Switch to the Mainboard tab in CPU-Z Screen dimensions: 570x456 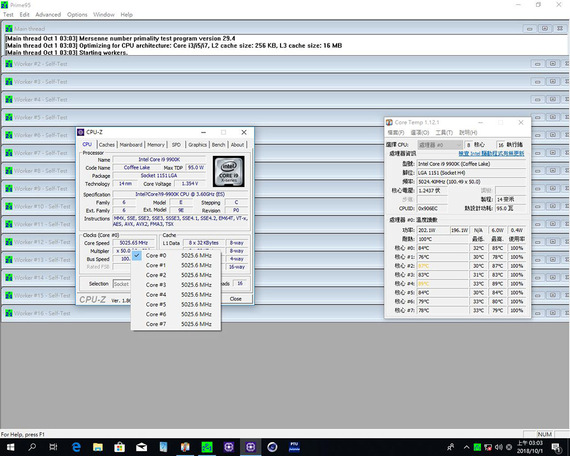point(131,145)
